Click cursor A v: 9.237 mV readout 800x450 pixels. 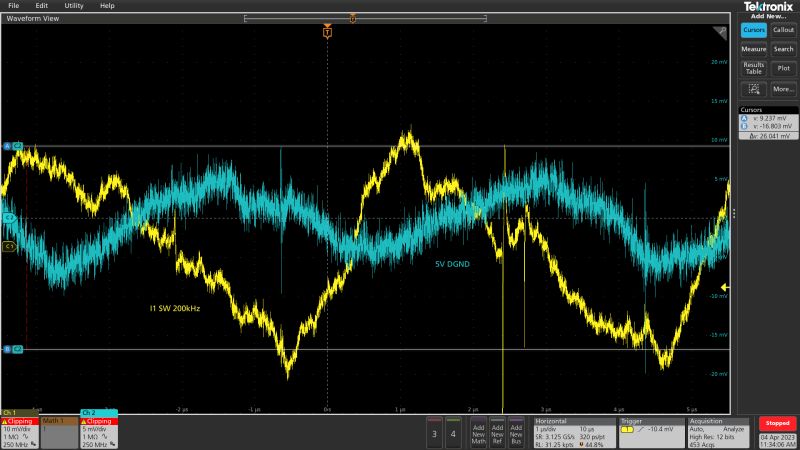(768, 118)
